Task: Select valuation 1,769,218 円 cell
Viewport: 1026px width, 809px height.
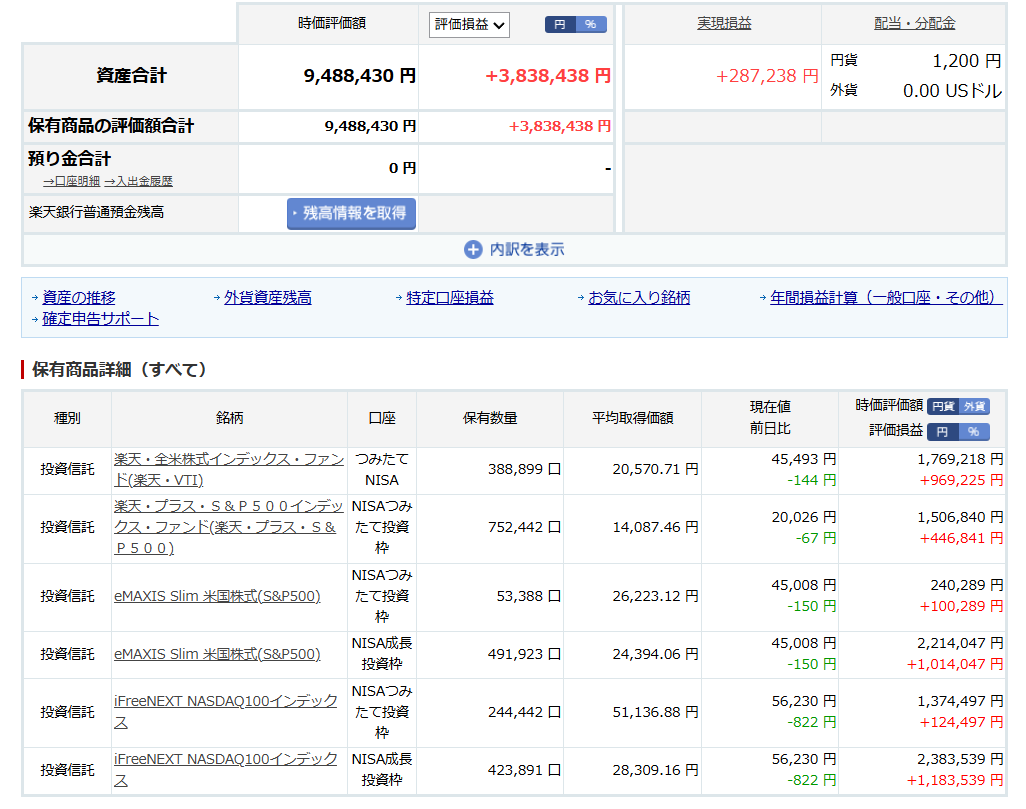Action: click(x=960, y=459)
